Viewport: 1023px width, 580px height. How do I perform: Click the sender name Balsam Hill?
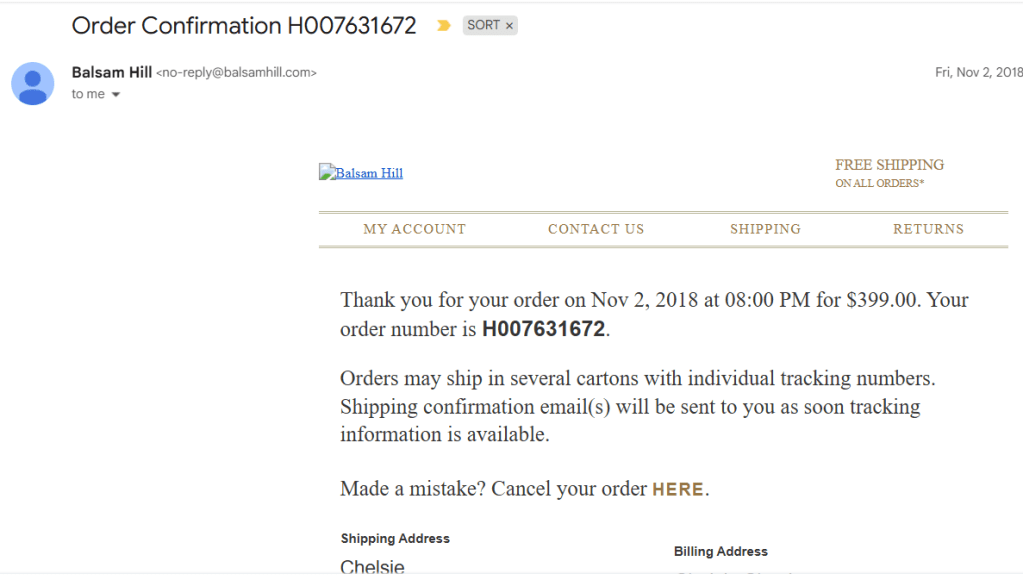pos(112,72)
